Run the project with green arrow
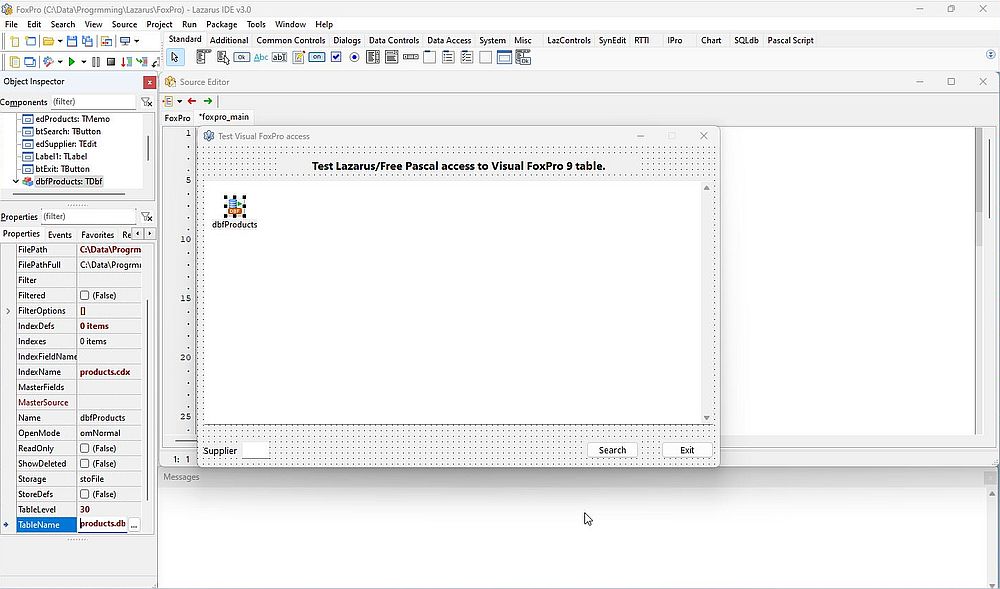Screen dimensions: 1000x589 pos(72,62)
